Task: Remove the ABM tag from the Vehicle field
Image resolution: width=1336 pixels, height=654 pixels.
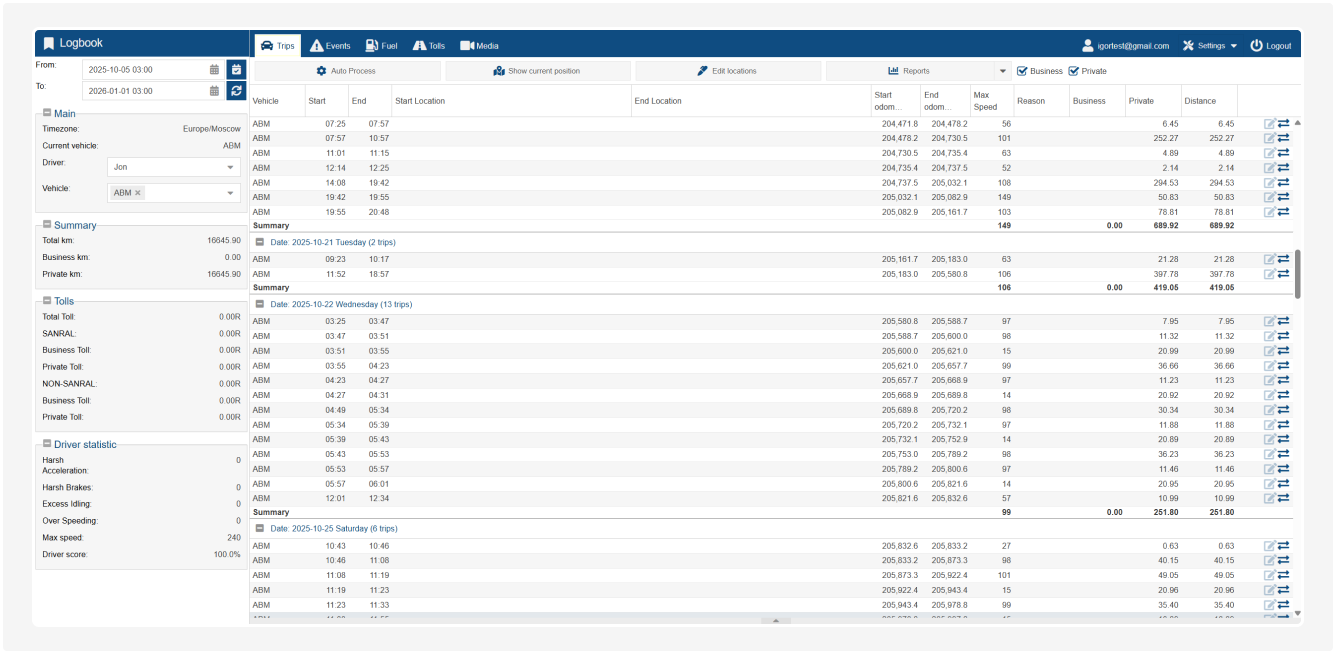Action: point(138,193)
